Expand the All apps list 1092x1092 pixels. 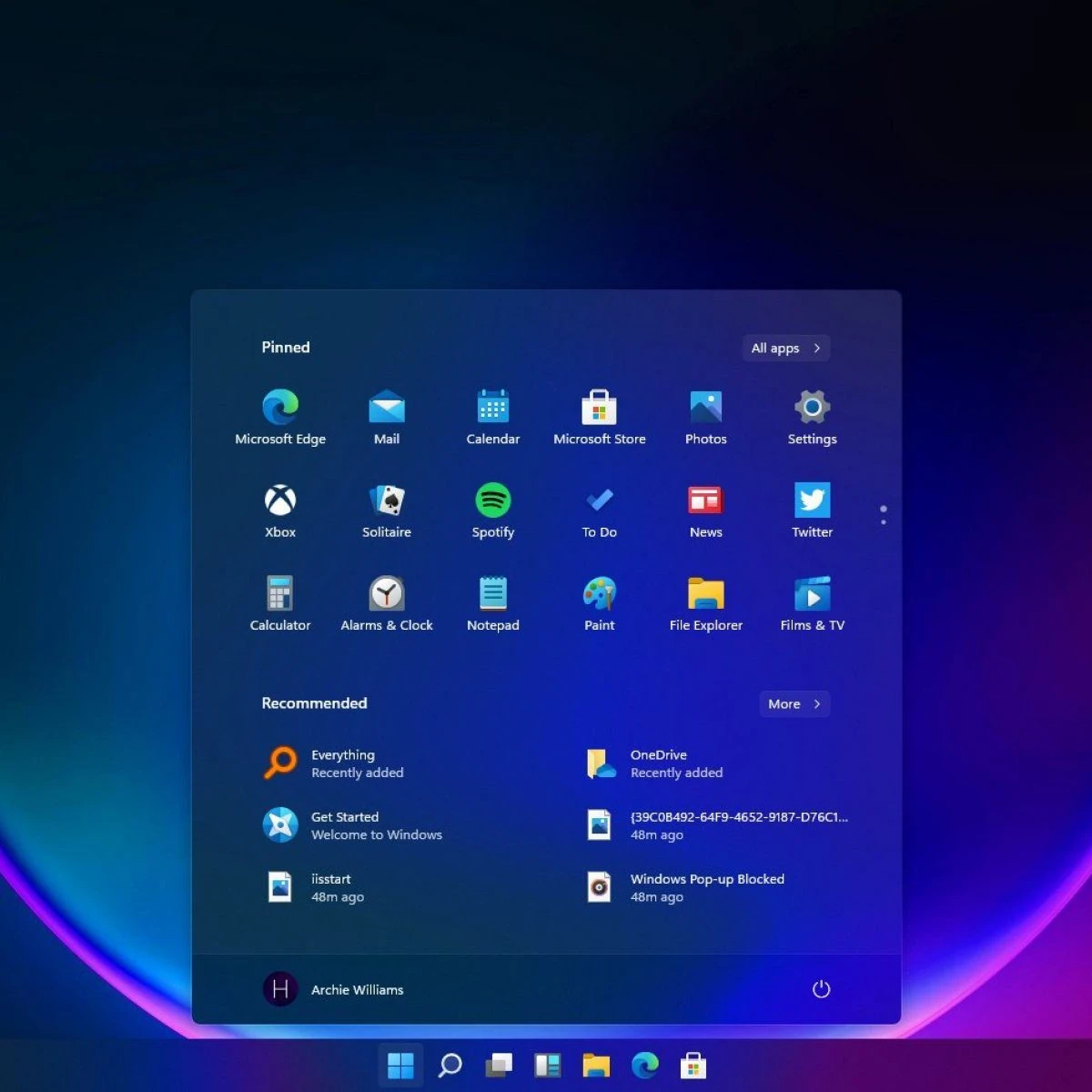[x=785, y=348]
